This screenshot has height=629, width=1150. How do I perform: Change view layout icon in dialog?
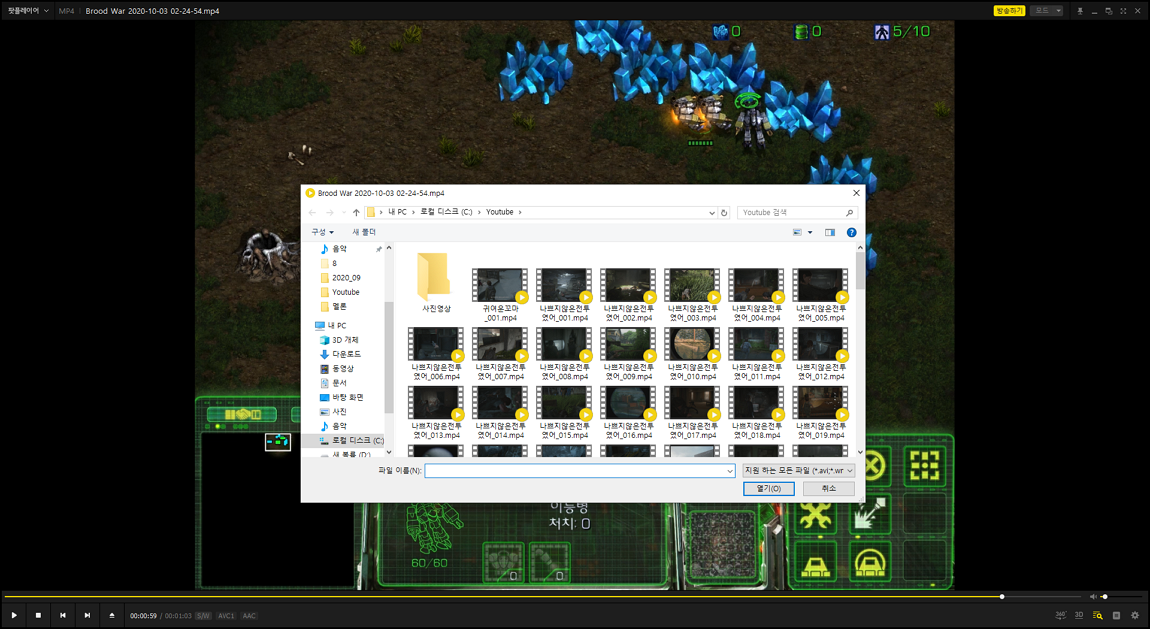tap(797, 232)
